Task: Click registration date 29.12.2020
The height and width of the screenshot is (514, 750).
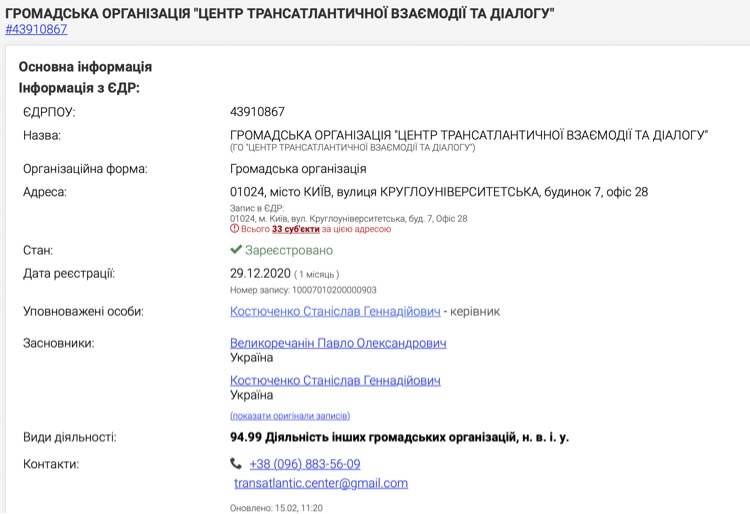Action: click(x=260, y=273)
